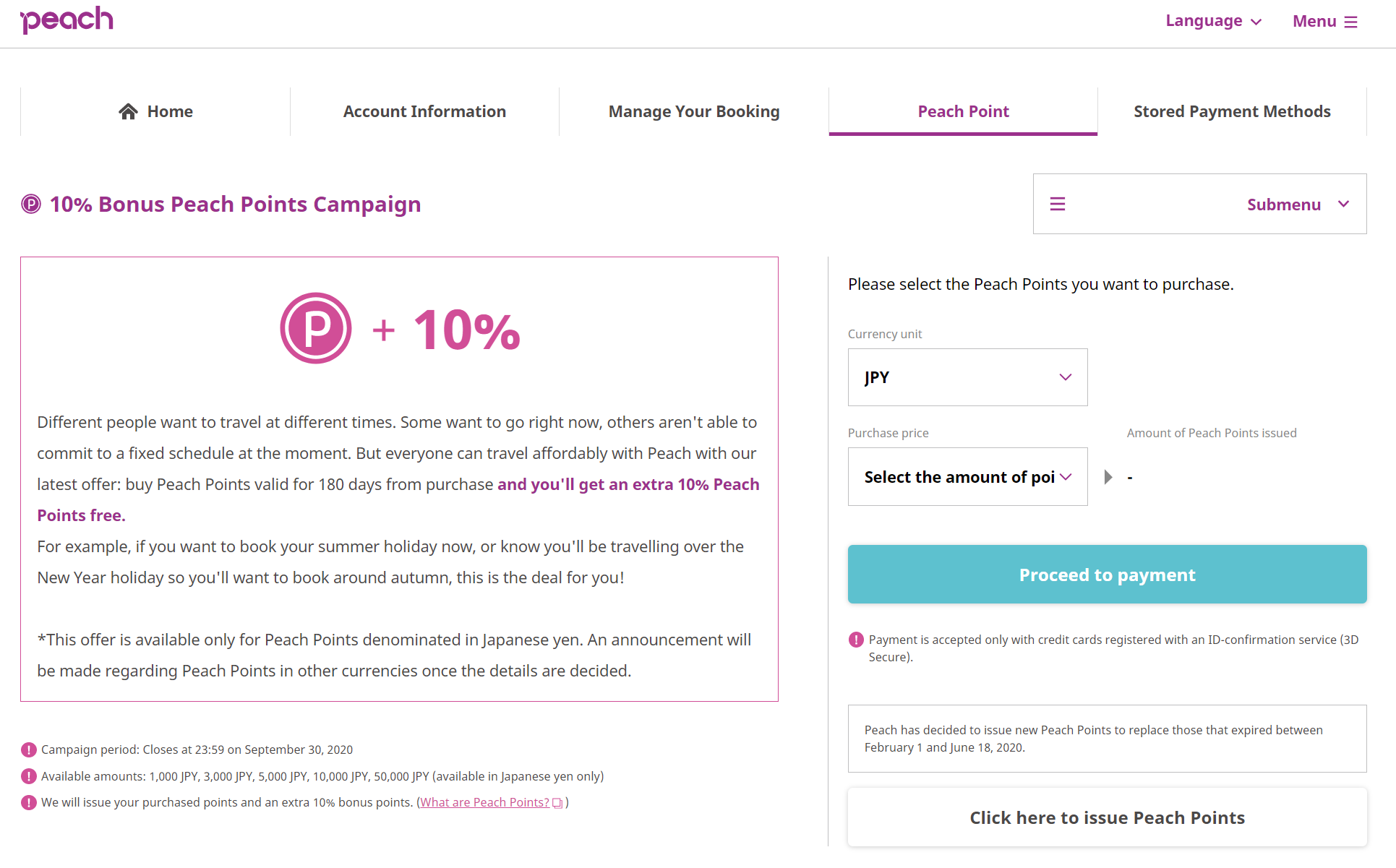The width and height of the screenshot is (1396, 868).
Task: Click the campaign period alert icon
Action: 29,749
